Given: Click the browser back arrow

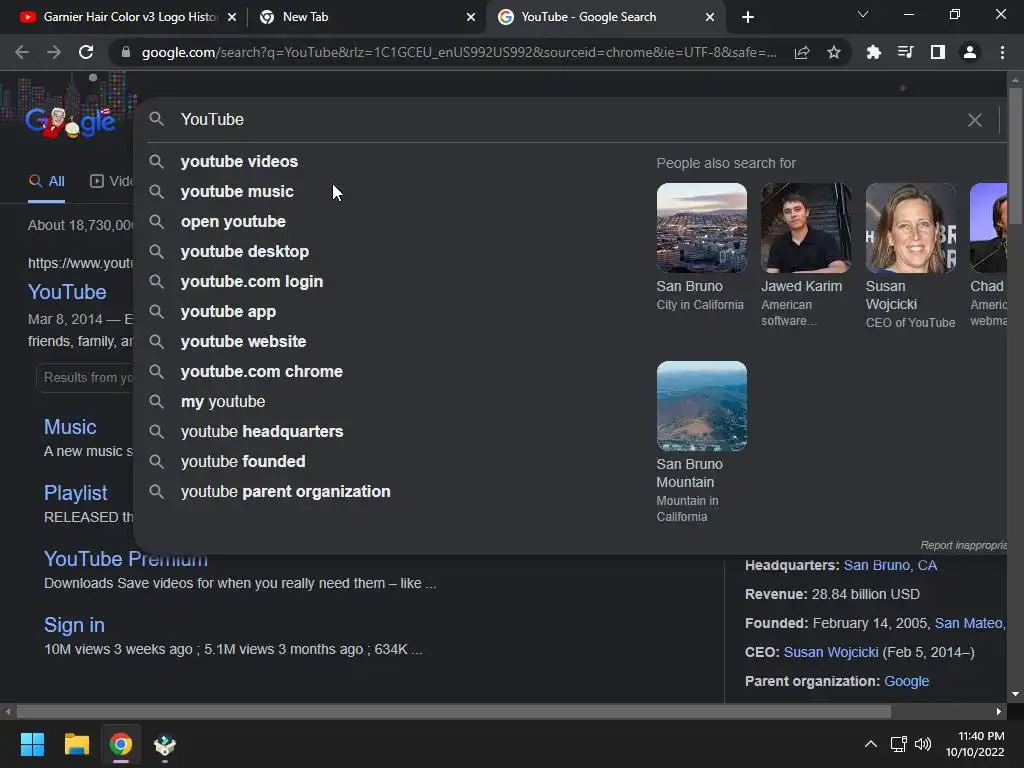Looking at the screenshot, I should (22, 52).
